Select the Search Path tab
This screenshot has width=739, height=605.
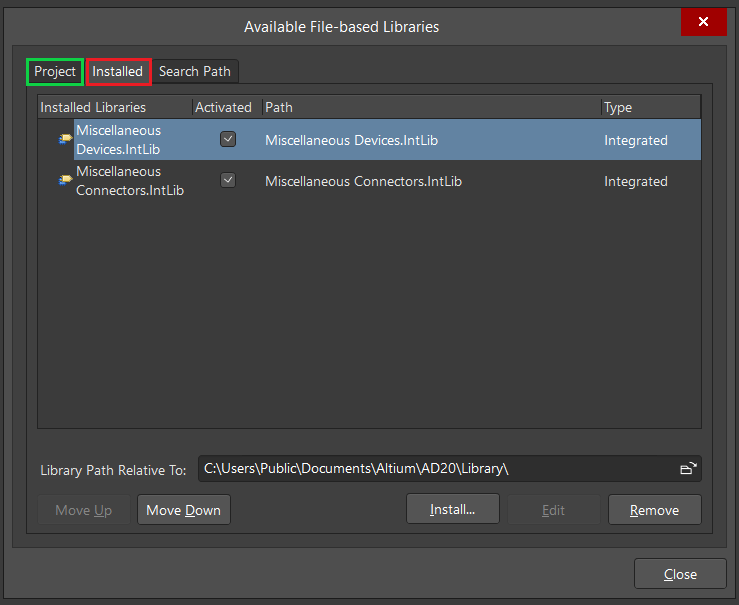(195, 72)
